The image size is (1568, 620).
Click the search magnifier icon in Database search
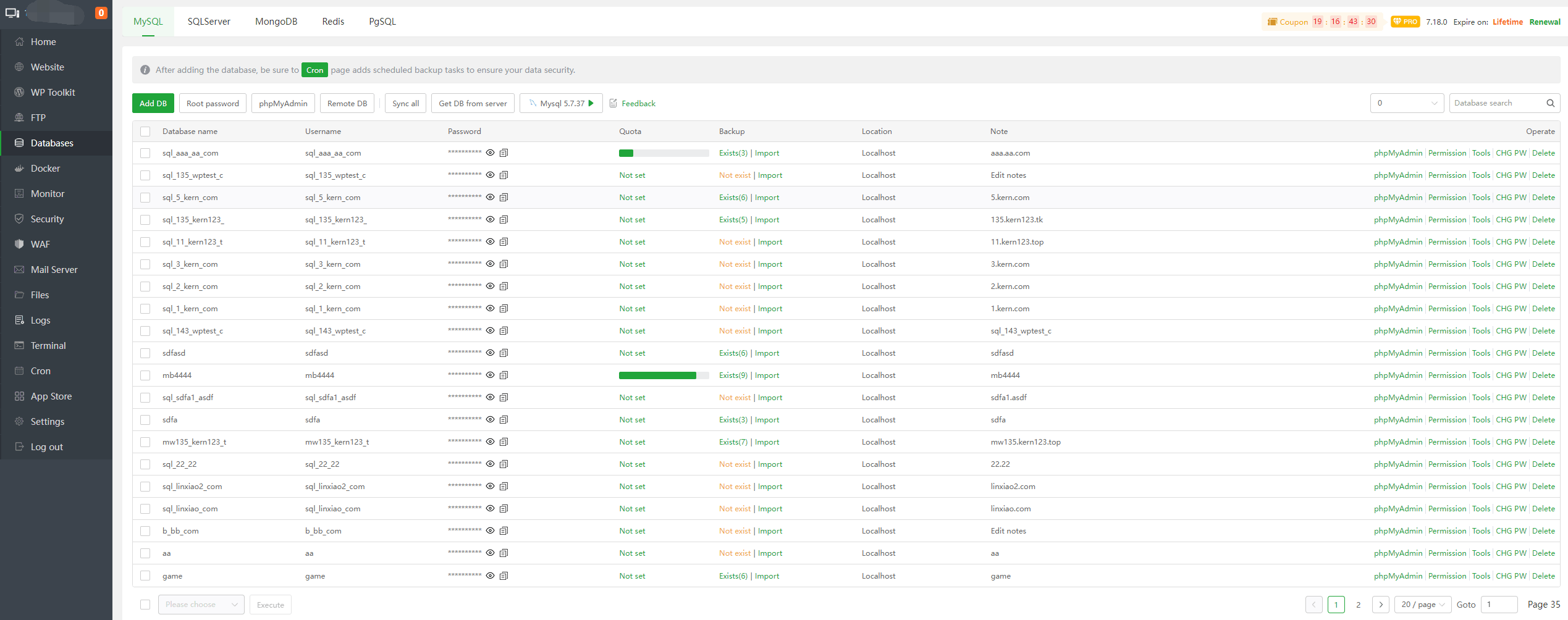(x=1550, y=103)
